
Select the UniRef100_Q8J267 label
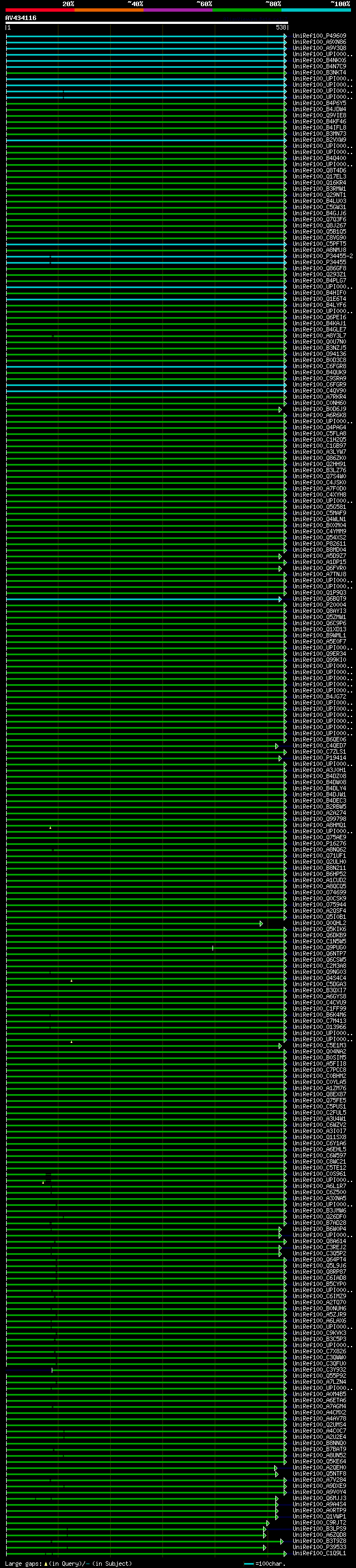[319, 225]
